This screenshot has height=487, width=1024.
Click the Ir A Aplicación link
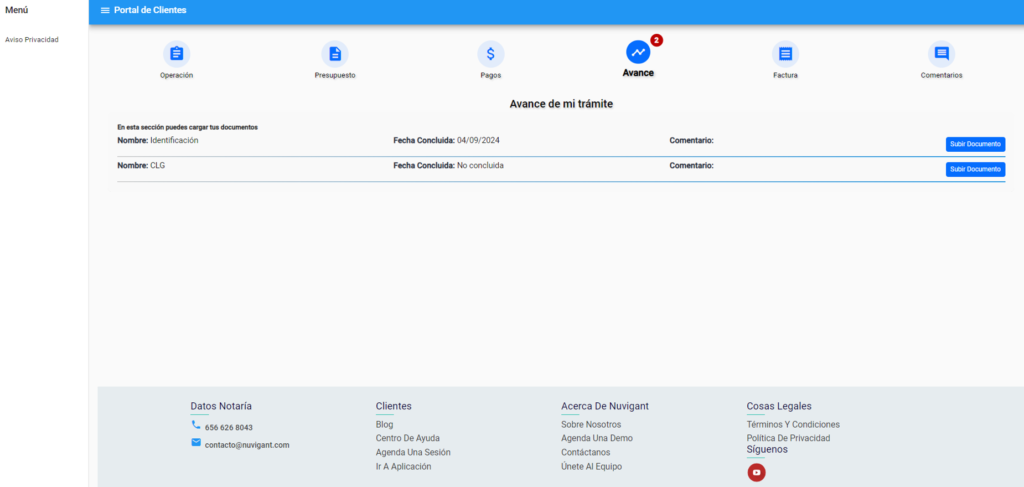click(x=403, y=467)
